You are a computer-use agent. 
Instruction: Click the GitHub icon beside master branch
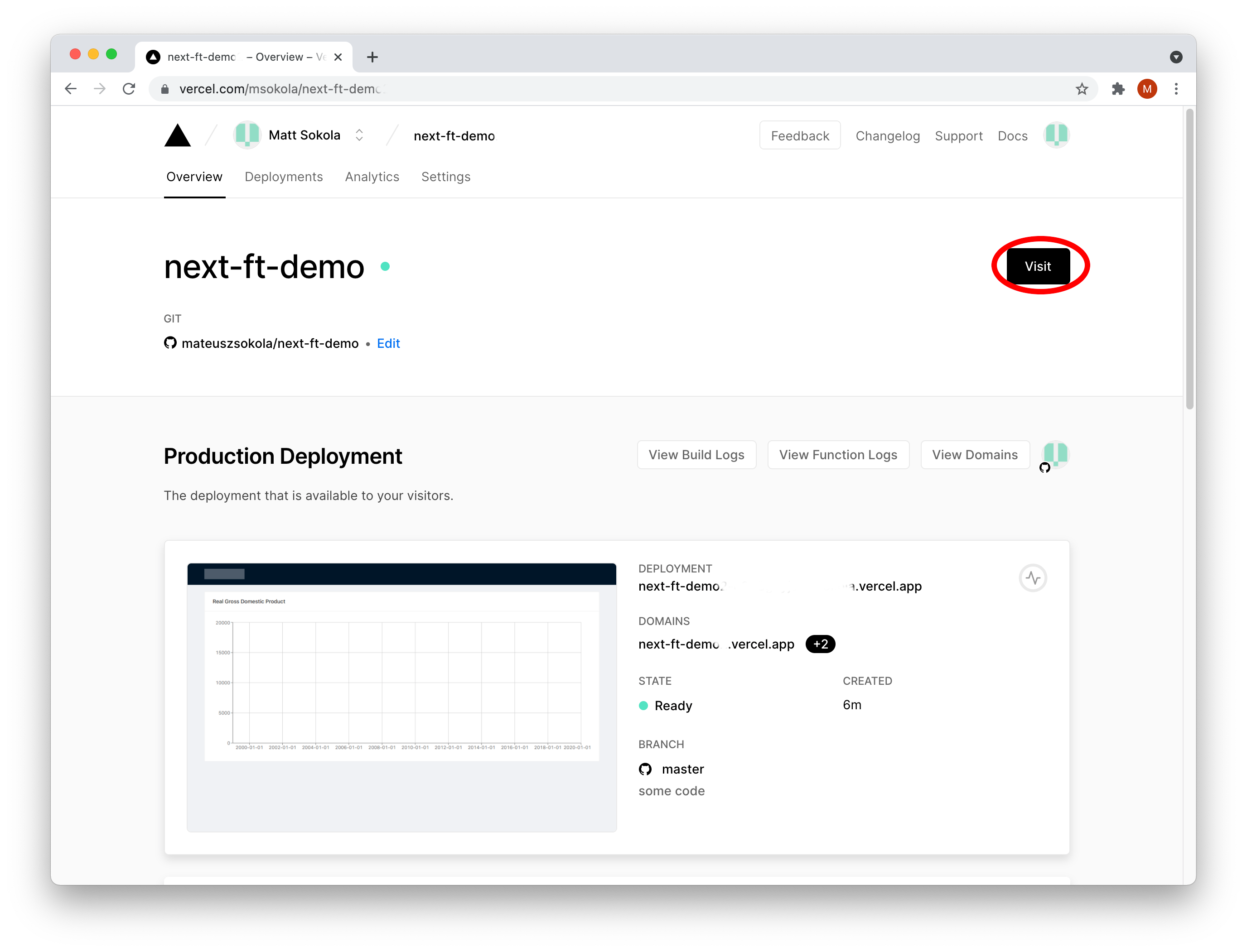(645, 769)
